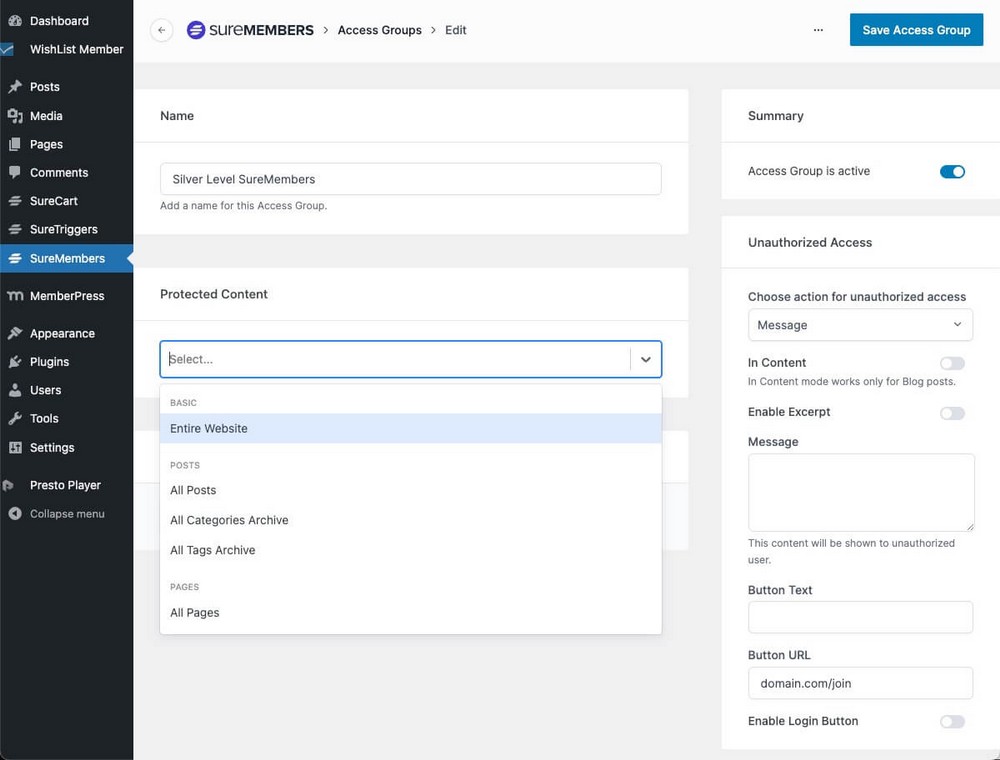Click the Users person icon

tap(15, 390)
